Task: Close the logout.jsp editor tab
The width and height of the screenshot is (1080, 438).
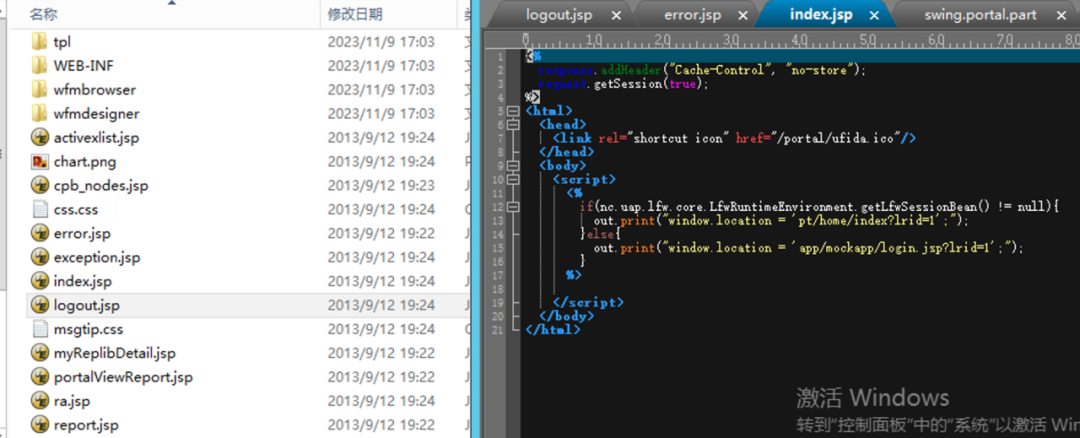Action: (616, 15)
